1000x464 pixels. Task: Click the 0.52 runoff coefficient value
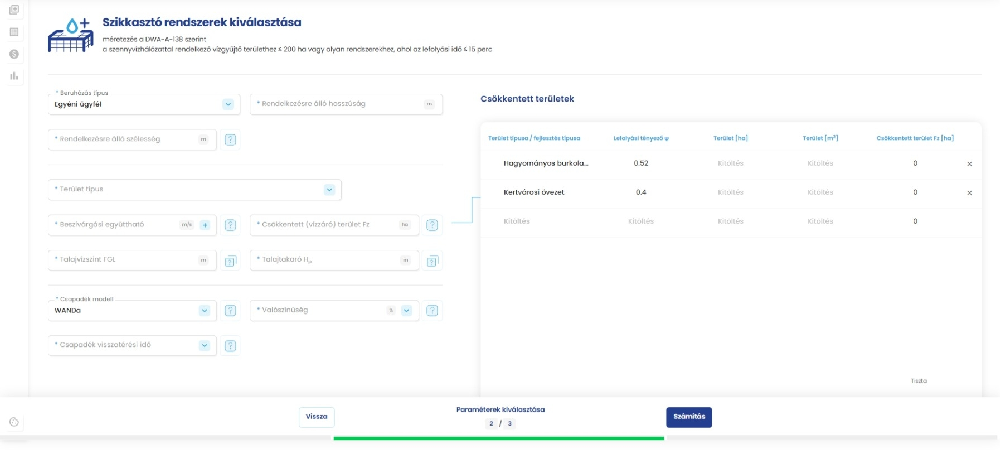point(641,164)
